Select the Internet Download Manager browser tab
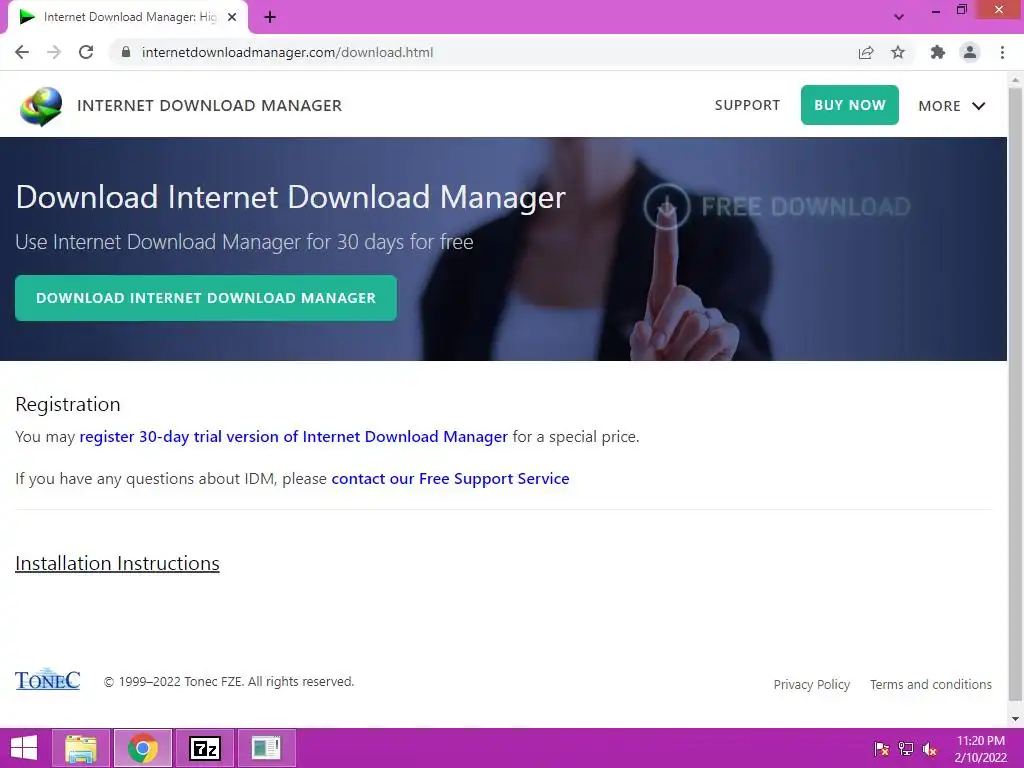 coord(128,18)
